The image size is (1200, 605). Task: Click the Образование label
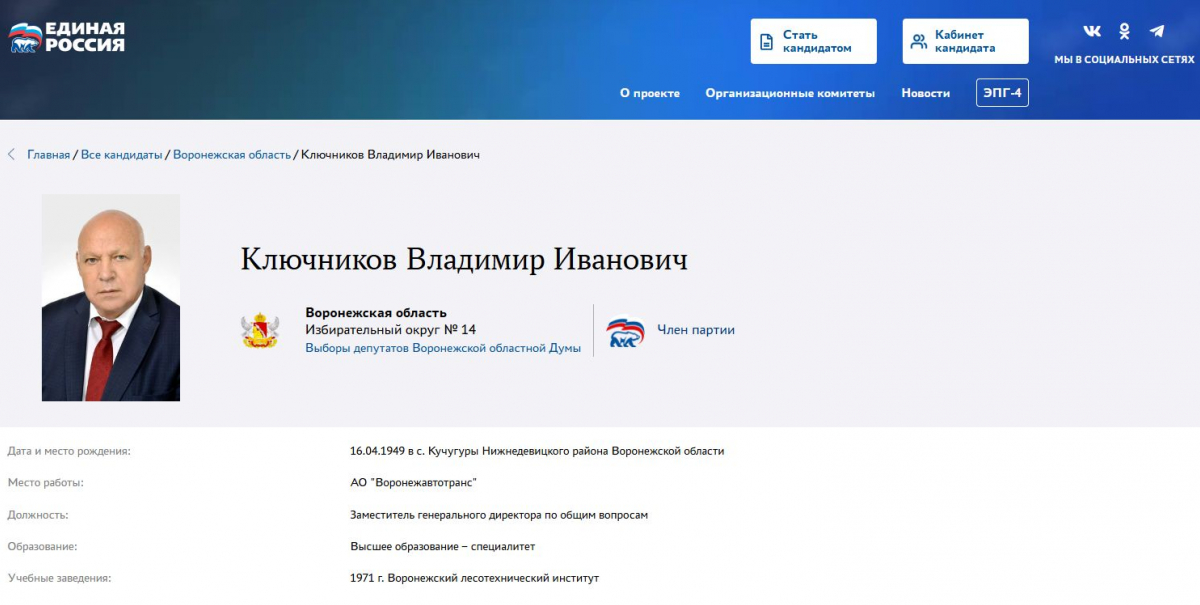[42, 547]
